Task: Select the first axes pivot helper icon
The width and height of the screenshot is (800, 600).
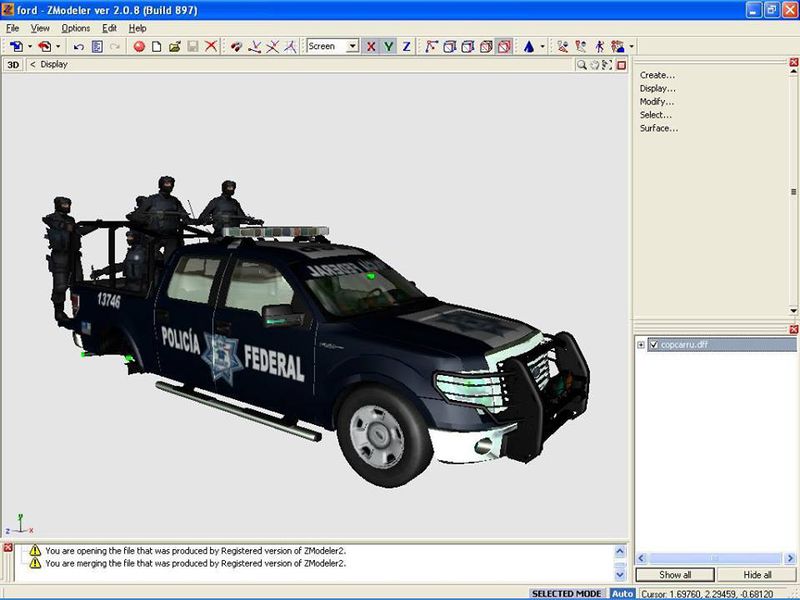Action: [254, 47]
